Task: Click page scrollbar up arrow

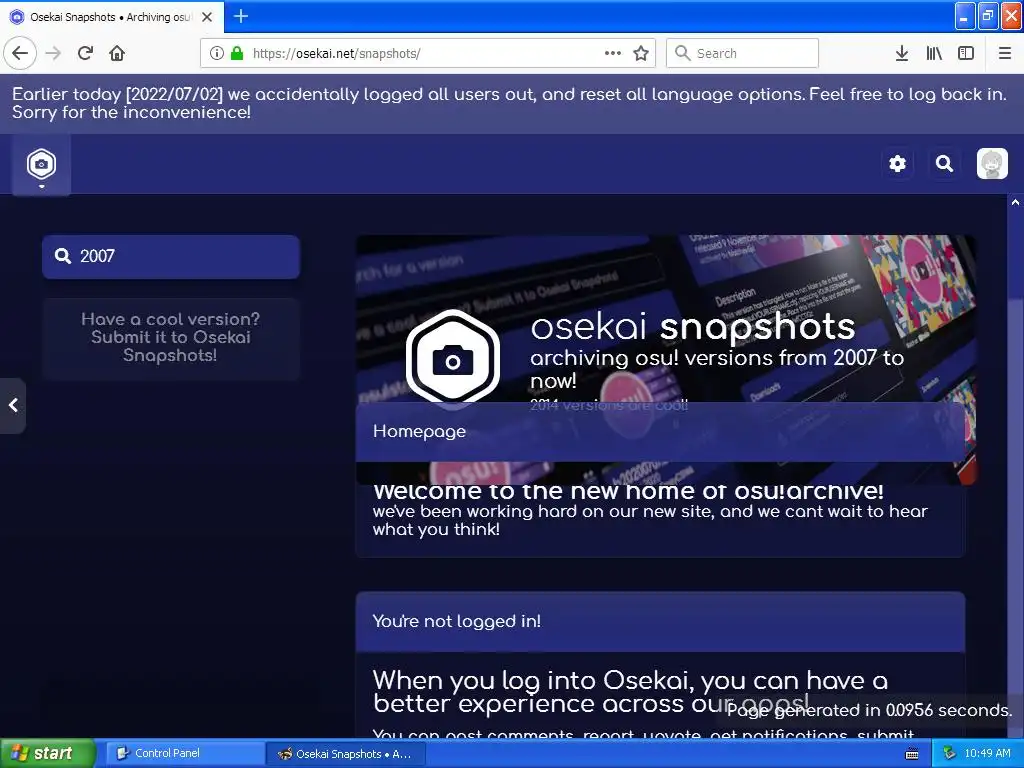Action: point(1016,202)
